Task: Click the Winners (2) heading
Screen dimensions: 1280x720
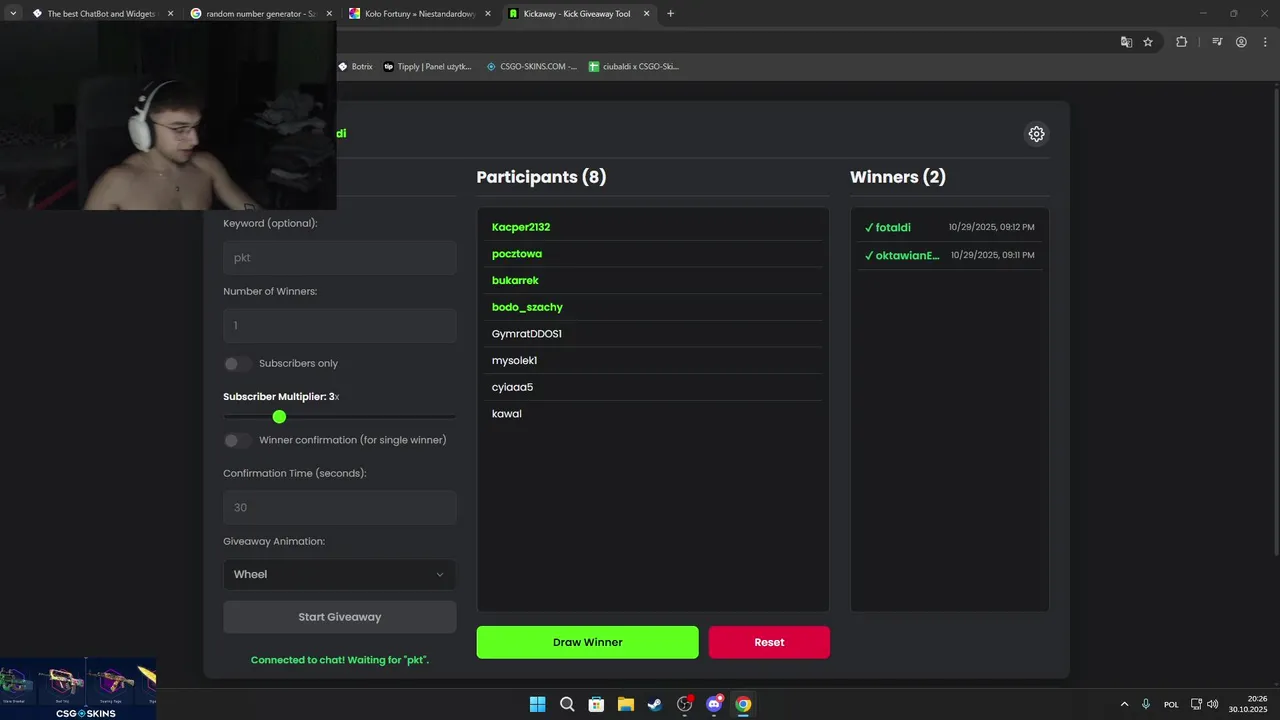Action: pos(898,177)
